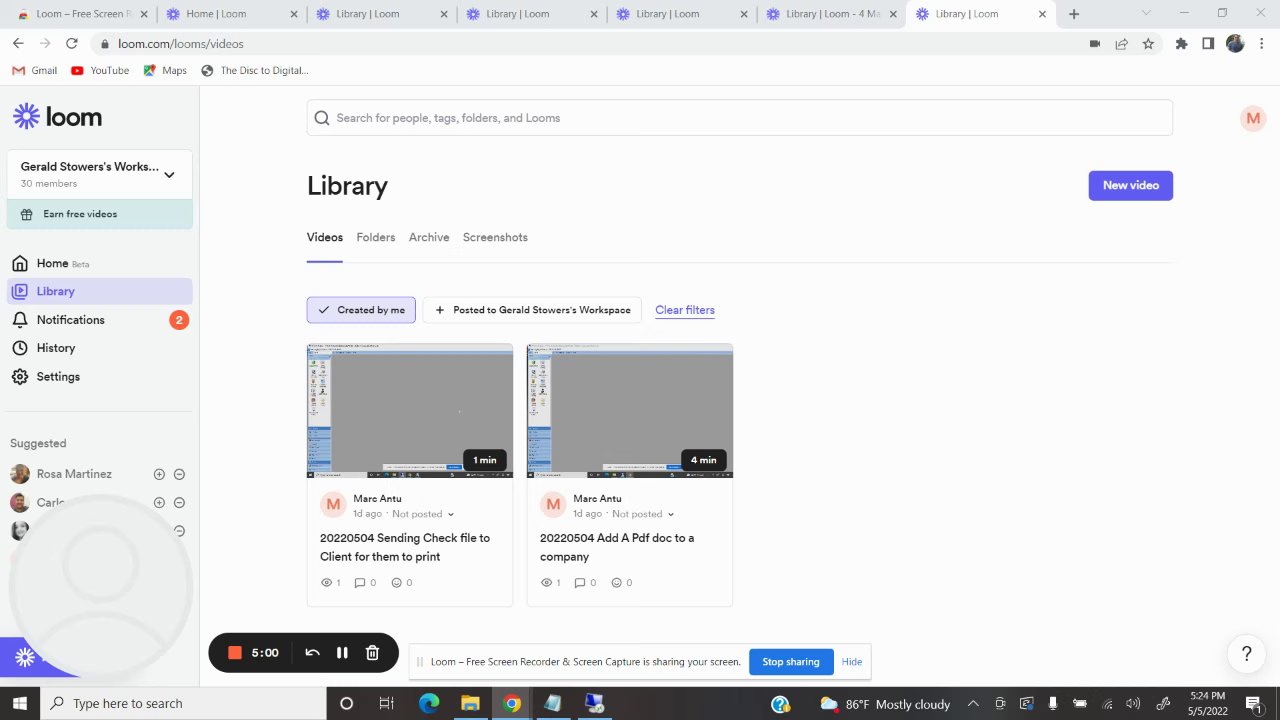This screenshot has height=720, width=1280.
Task: Open File Explorer from the taskbar
Action: 470,704
